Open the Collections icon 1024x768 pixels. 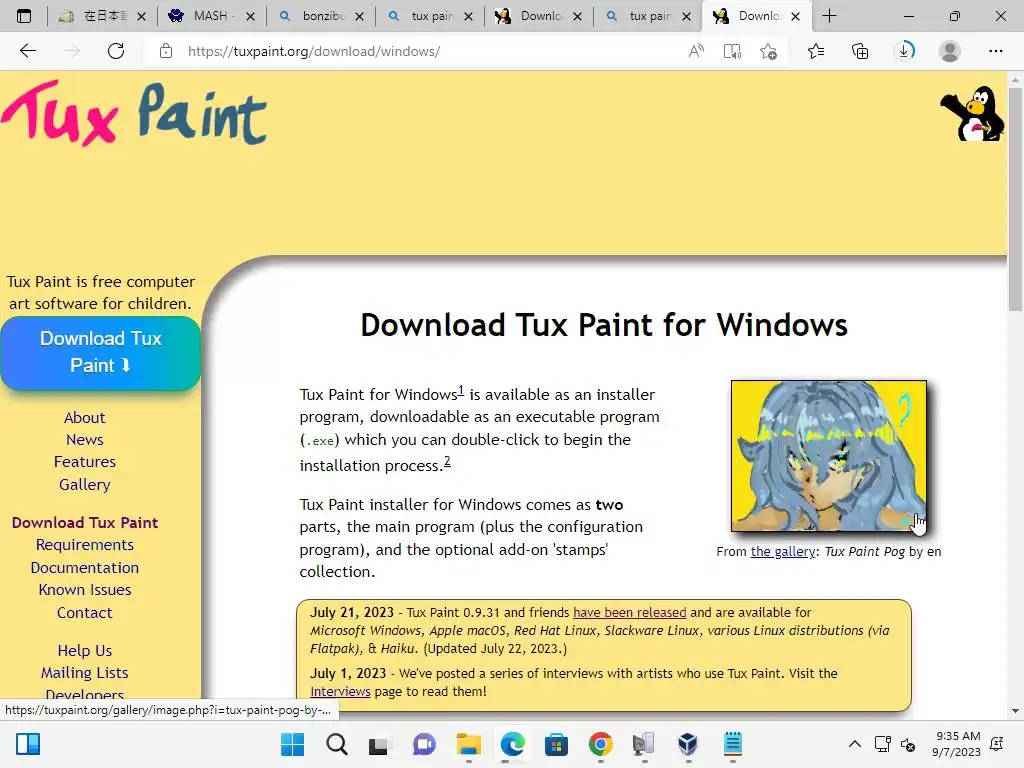860,51
